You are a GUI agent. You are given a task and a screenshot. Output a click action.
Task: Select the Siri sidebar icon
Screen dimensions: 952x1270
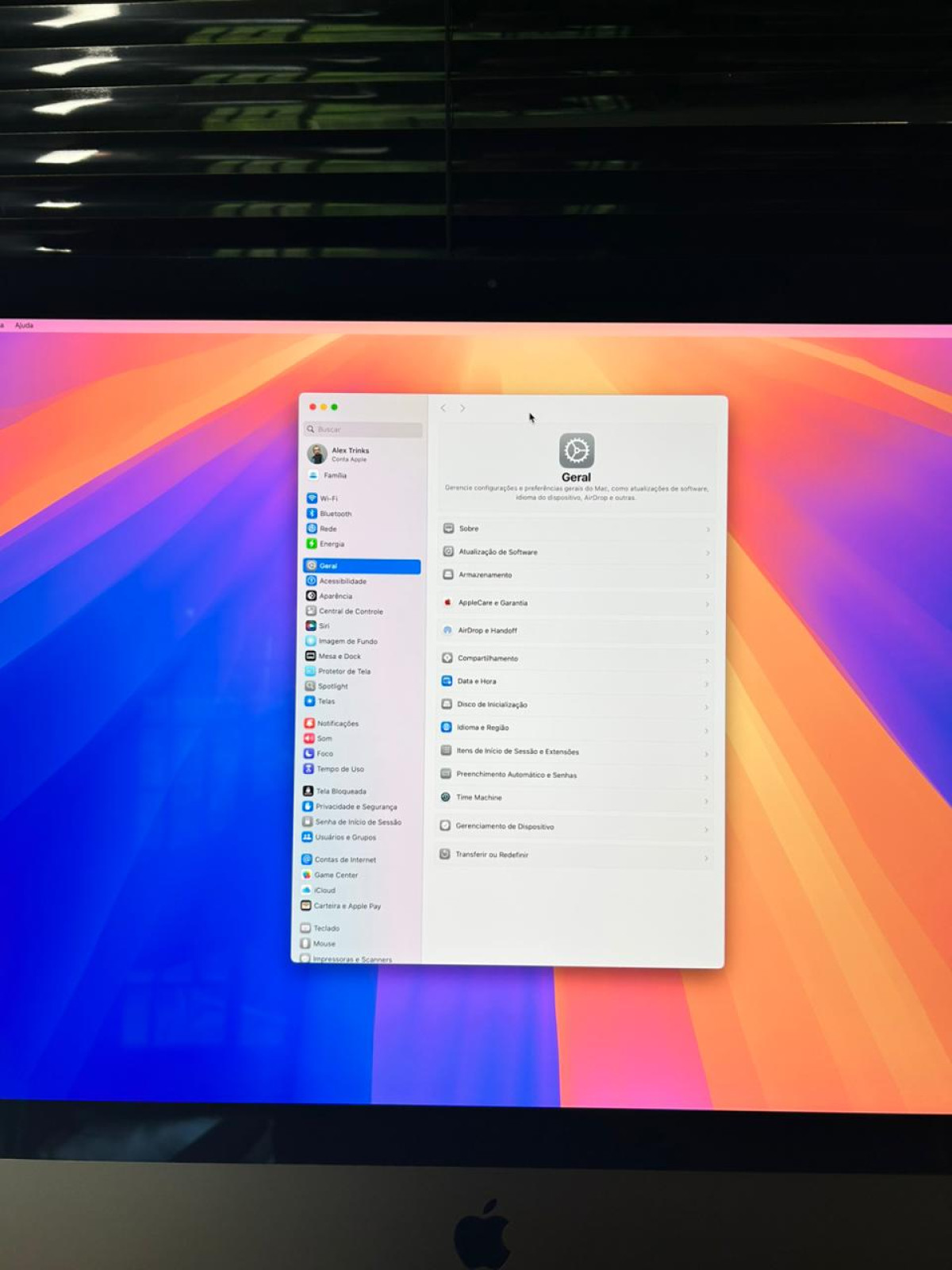(311, 626)
